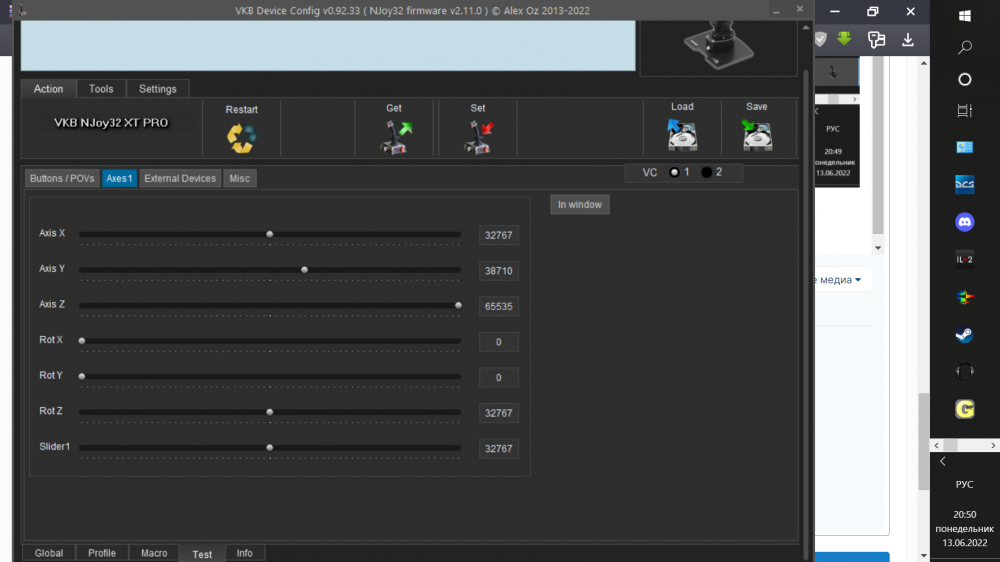Click the taskbar overflow right scroll arrow

993,445
